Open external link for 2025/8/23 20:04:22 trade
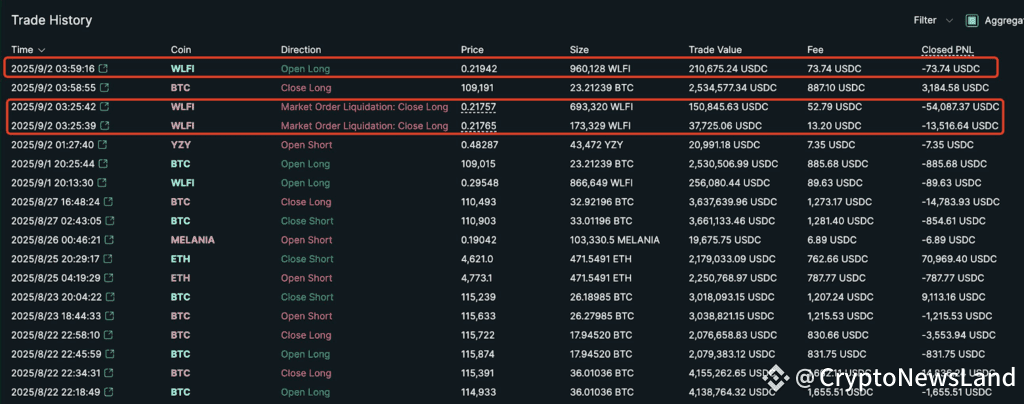This screenshot has width=1024, height=404. tap(110, 297)
